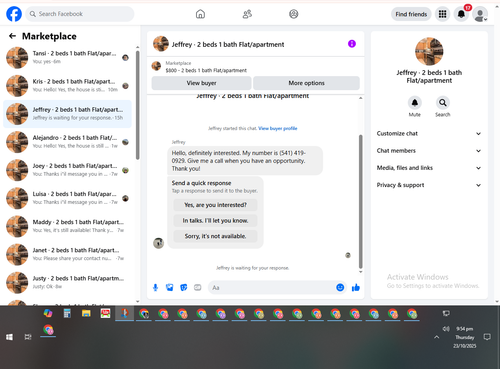Click the taskbar clock showing 9:54 pm

(464, 337)
